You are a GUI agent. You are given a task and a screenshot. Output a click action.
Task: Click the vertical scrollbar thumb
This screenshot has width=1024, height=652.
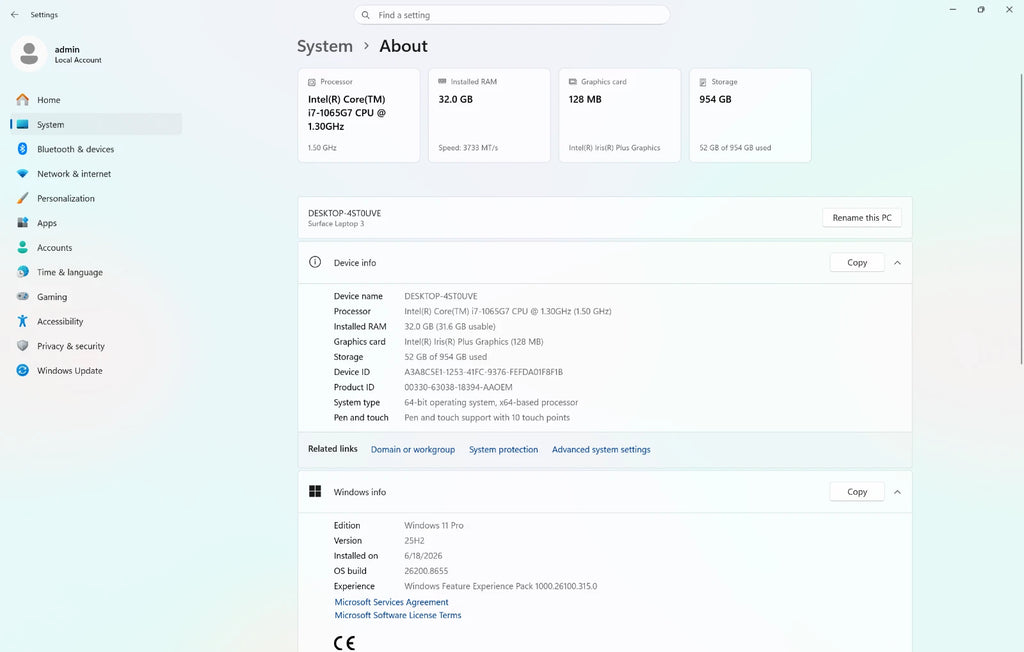click(x=1021, y=219)
